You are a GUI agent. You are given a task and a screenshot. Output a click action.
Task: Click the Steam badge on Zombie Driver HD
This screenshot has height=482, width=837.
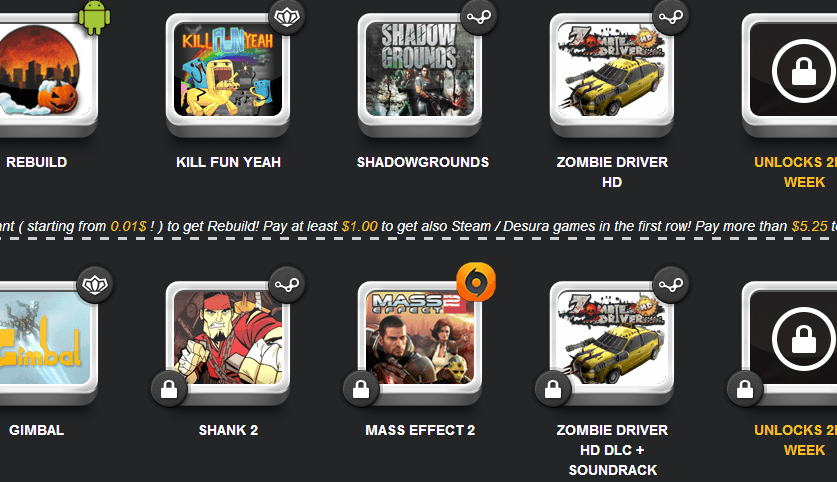pyautogui.click(x=672, y=17)
